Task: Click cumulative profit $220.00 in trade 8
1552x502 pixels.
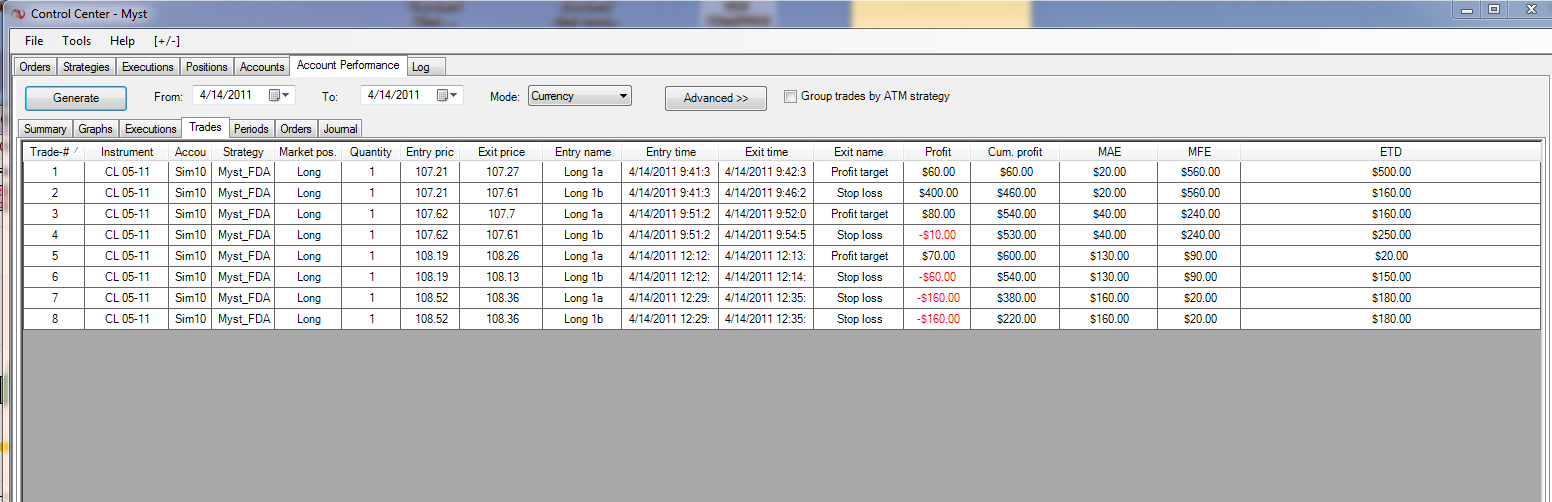Action: (1015, 319)
